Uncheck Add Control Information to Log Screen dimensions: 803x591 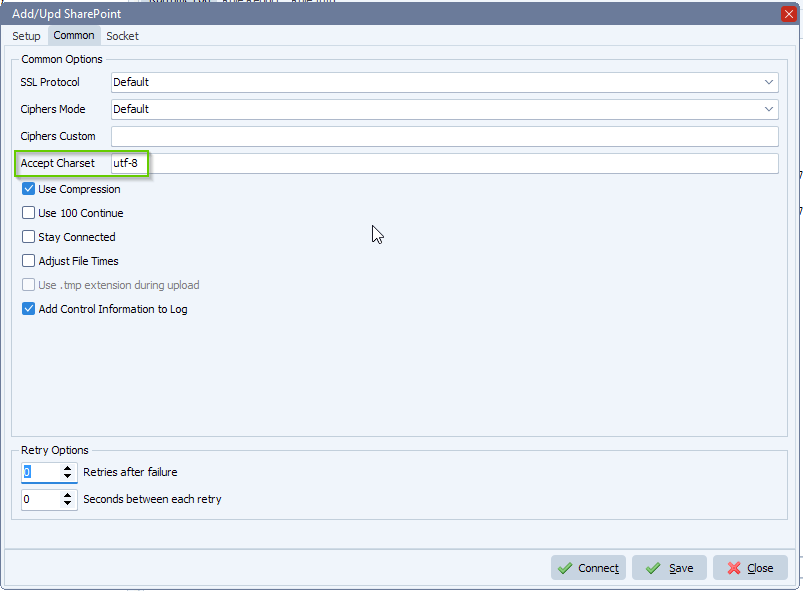click(28, 309)
